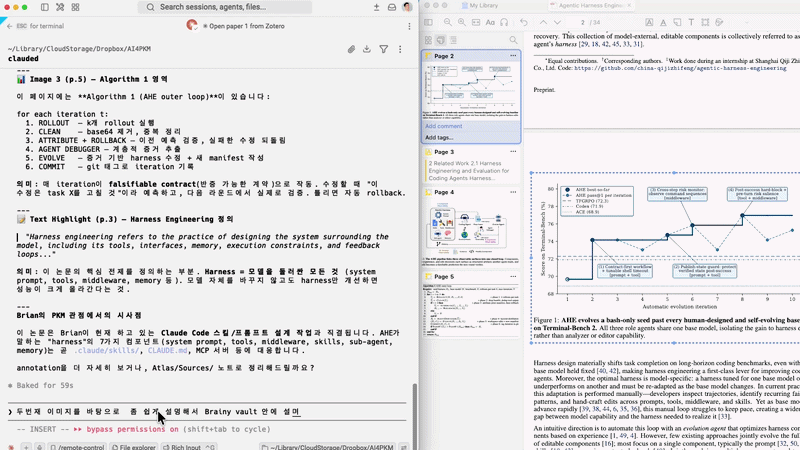Open the session menu beside 'Open paper 1 from Zotero'
The image size is (800, 450).
(409, 26)
